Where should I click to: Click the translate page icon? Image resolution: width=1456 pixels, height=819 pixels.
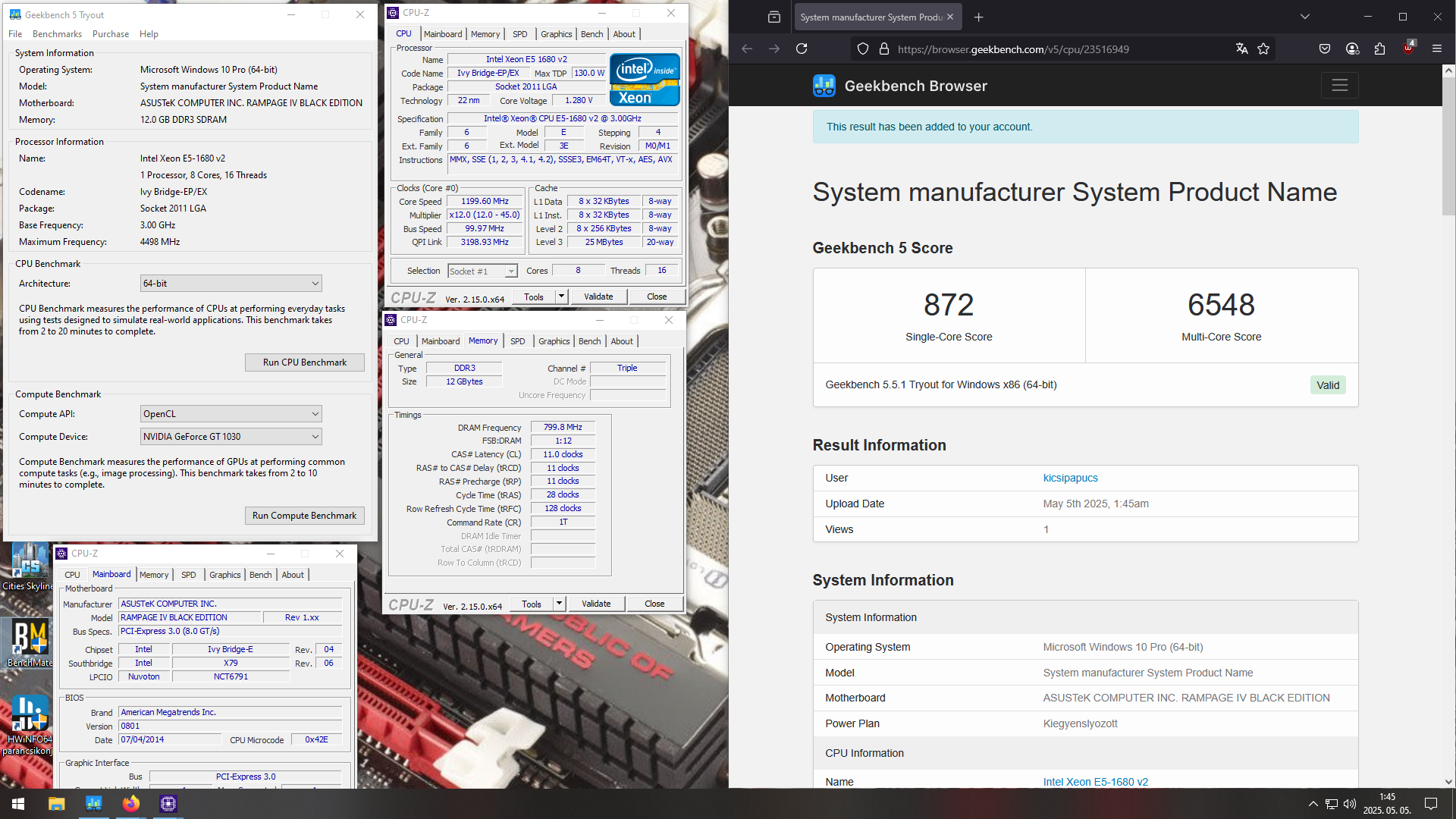click(1241, 49)
